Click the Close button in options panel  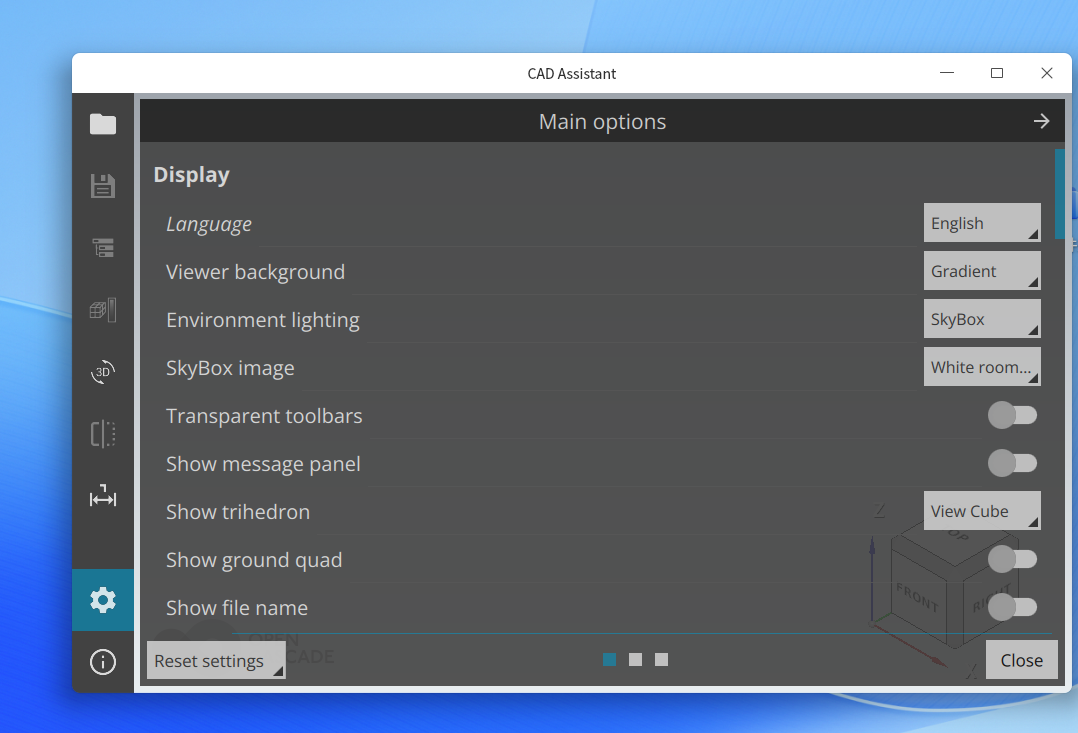(x=1022, y=660)
